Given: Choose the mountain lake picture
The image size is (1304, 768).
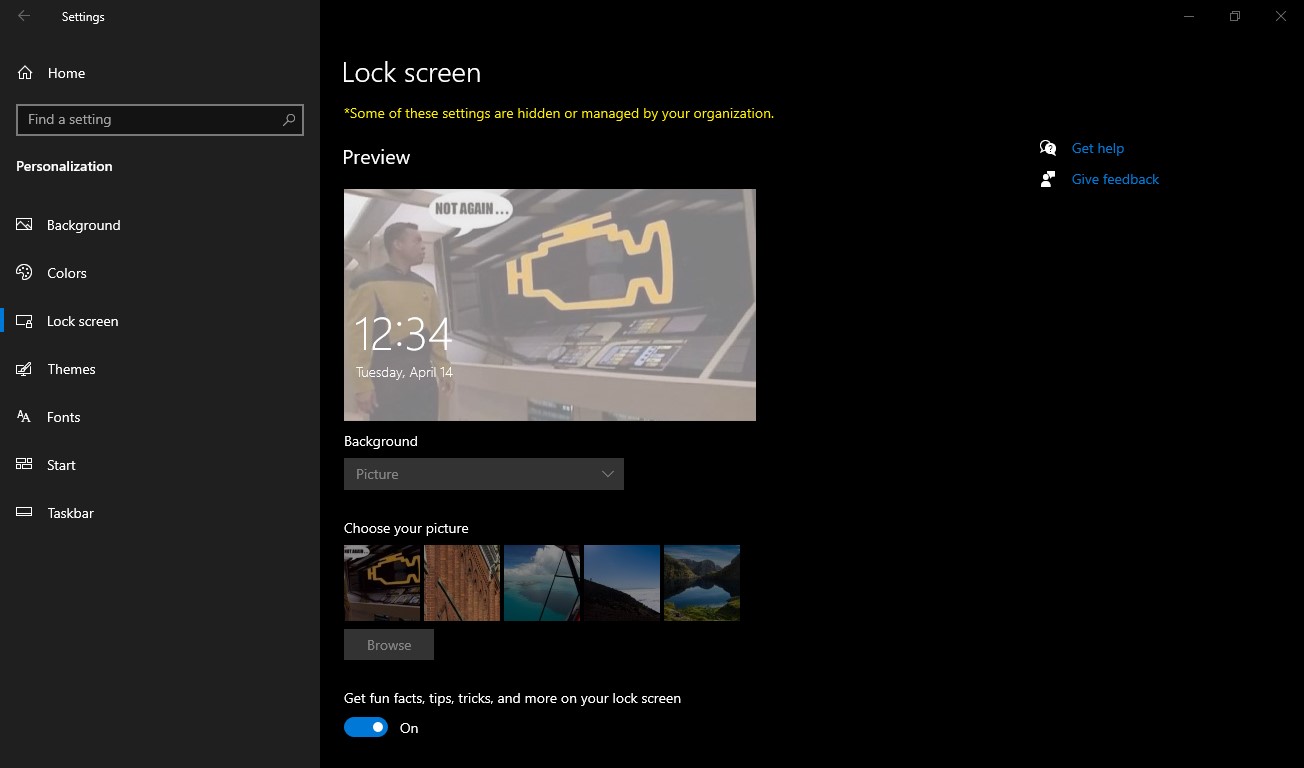Looking at the screenshot, I should point(702,583).
